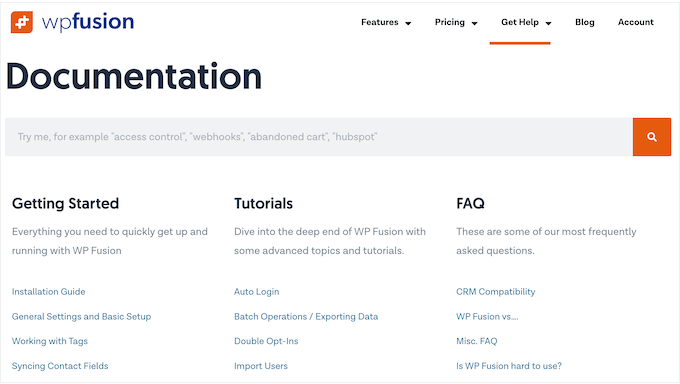Open General Settings and Basic Setup
Image resolution: width=680 pixels, height=384 pixels.
(82, 316)
